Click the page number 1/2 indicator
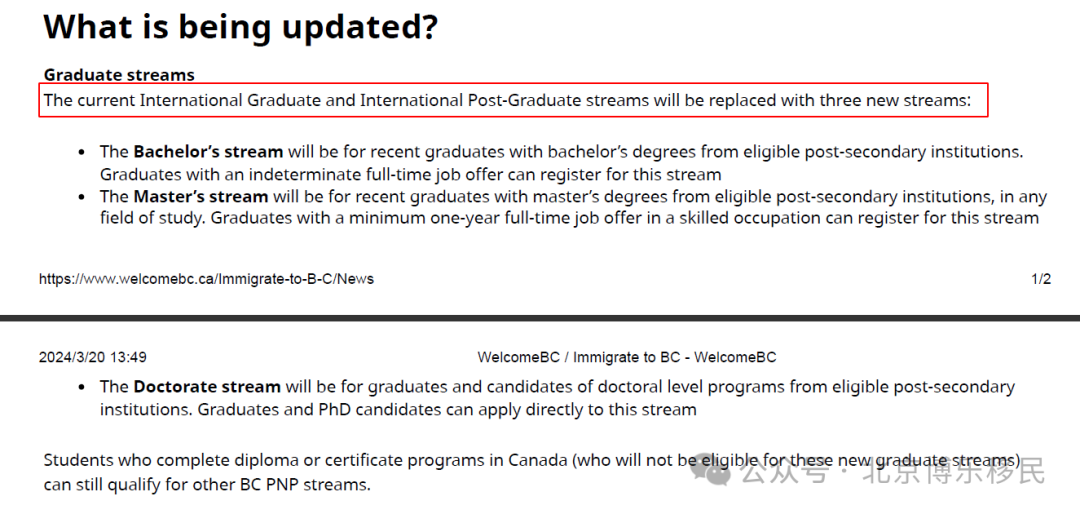 [x=1041, y=279]
